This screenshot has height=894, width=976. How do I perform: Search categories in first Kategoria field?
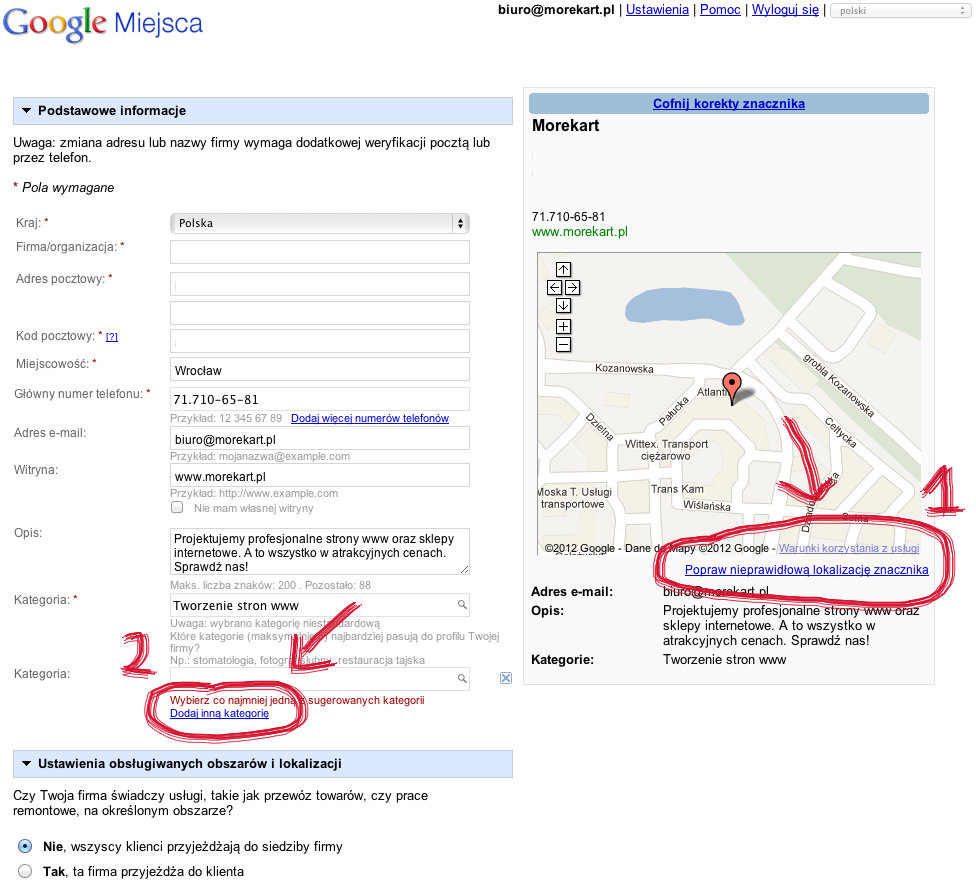point(462,605)
